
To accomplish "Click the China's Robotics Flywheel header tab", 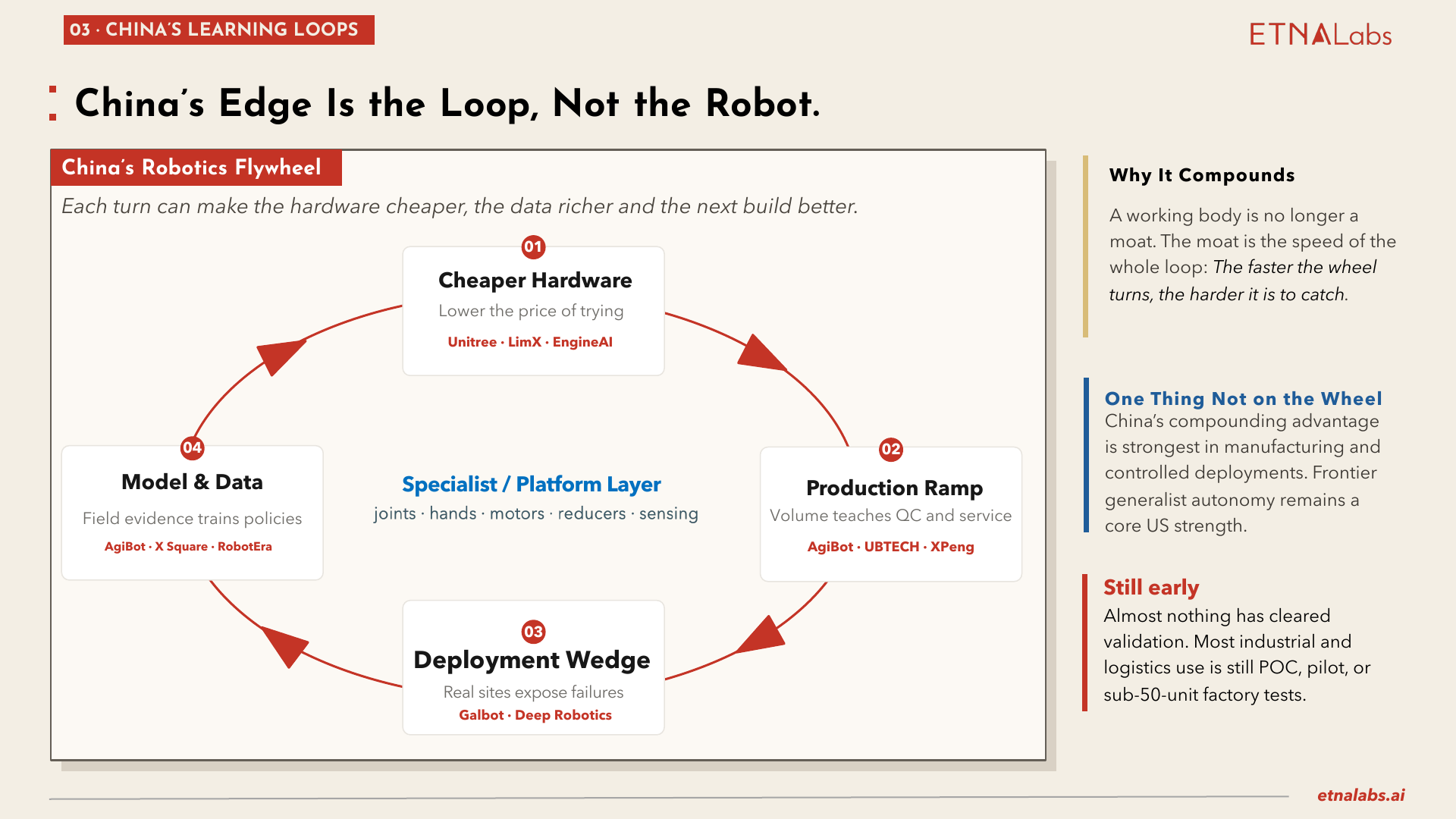I will [x=196, y=168].
